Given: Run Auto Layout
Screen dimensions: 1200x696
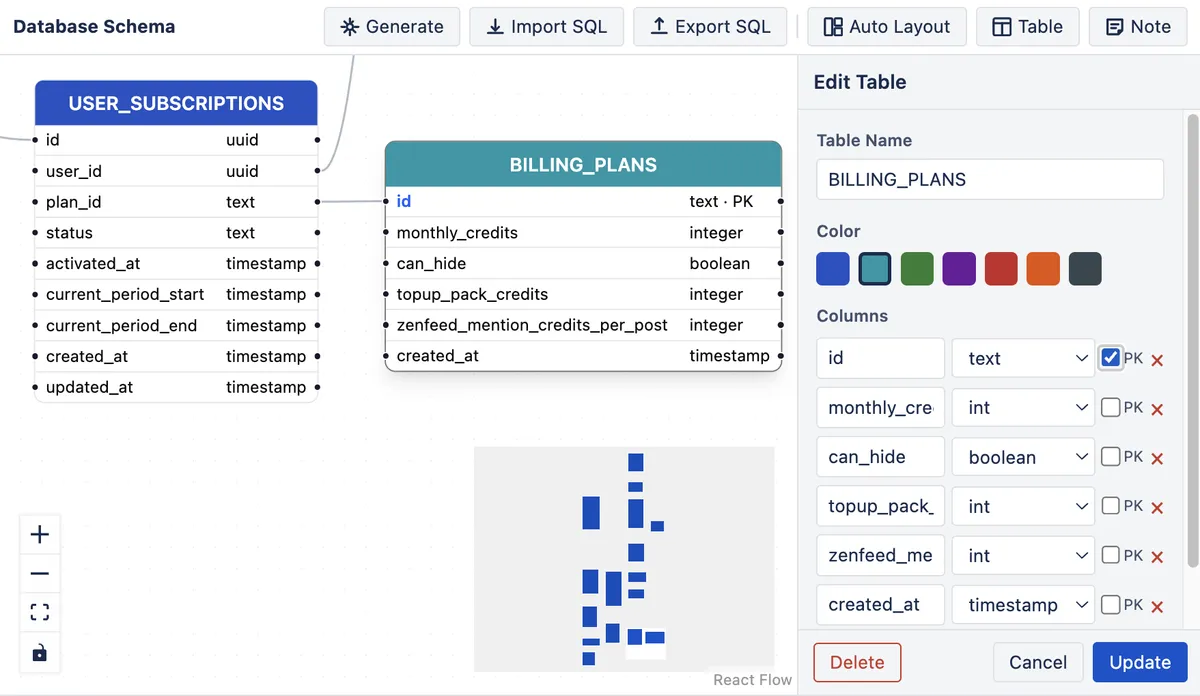Looking at the screenshot, I should coord(886,27).
